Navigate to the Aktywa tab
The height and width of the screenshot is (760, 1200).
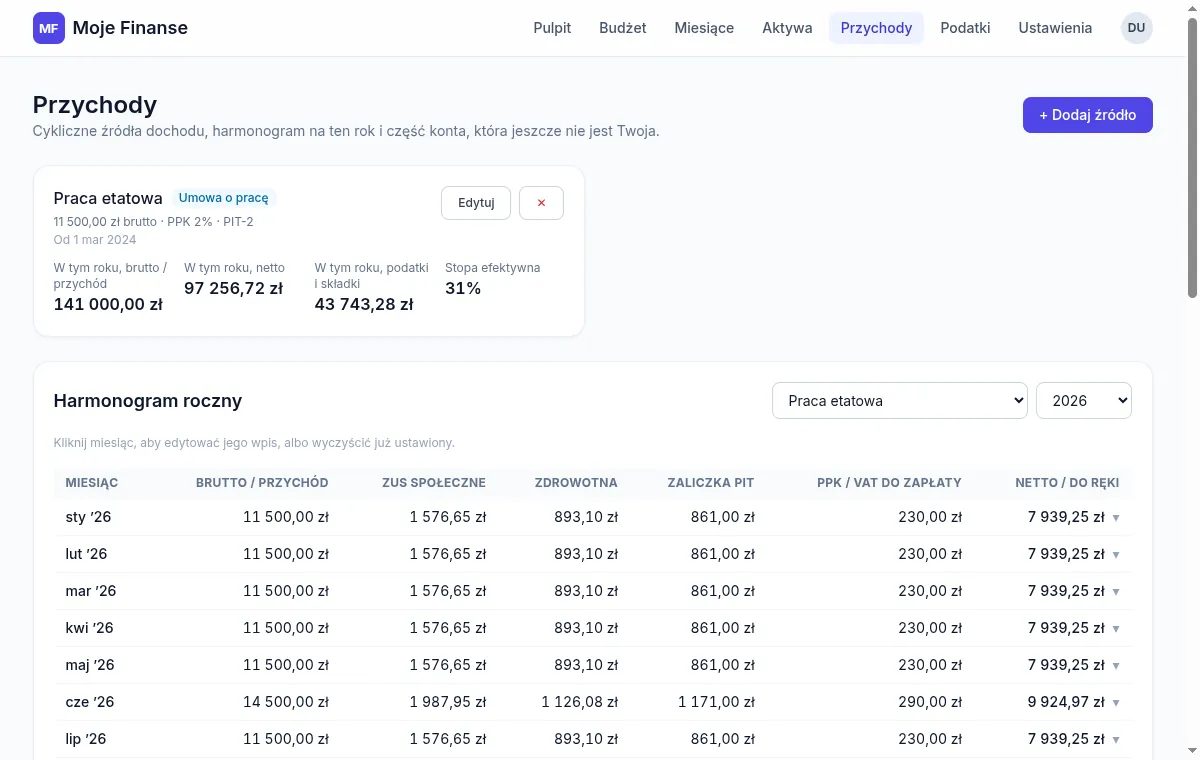click(787, 28)
